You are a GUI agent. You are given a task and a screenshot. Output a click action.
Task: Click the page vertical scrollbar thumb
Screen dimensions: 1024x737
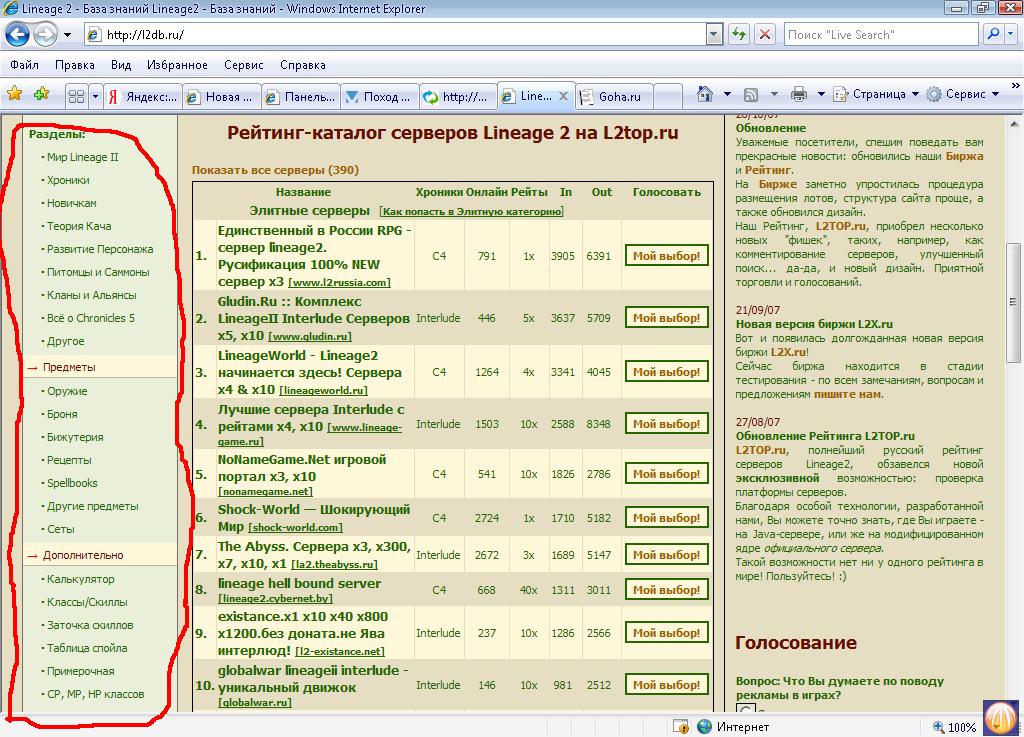(x=1013, y=302)
